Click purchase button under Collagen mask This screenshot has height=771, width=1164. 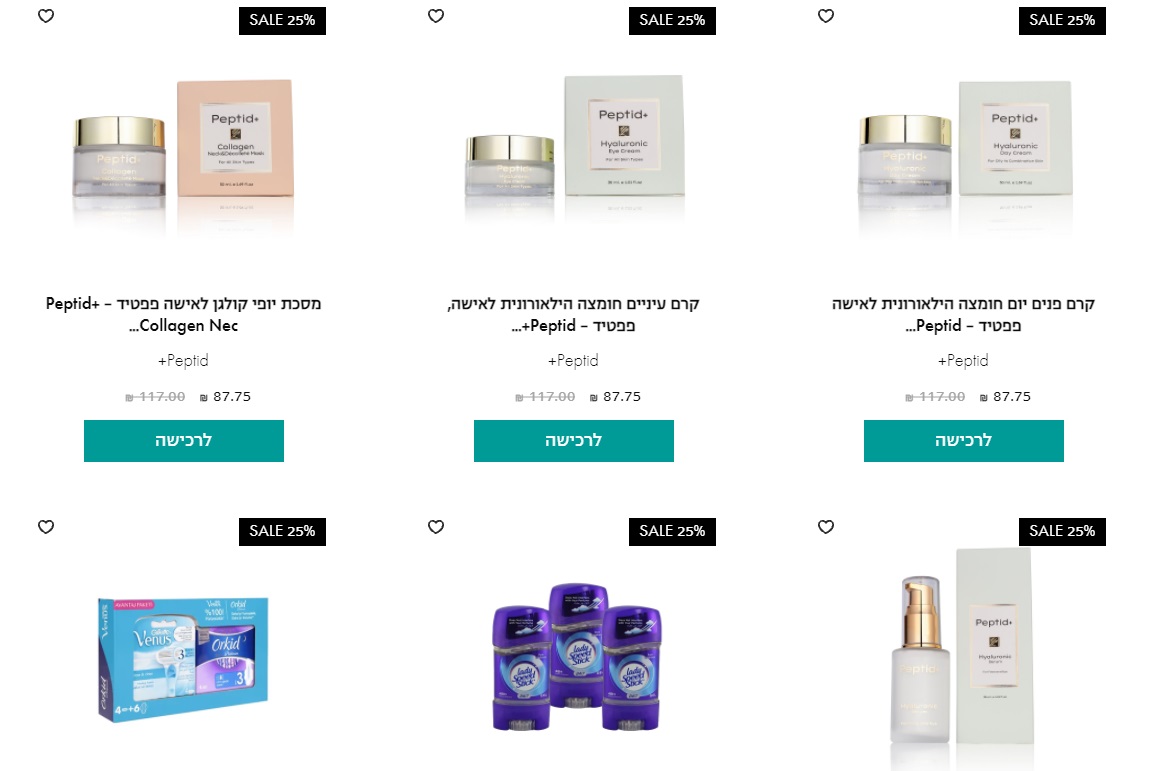tap(183, 441)
